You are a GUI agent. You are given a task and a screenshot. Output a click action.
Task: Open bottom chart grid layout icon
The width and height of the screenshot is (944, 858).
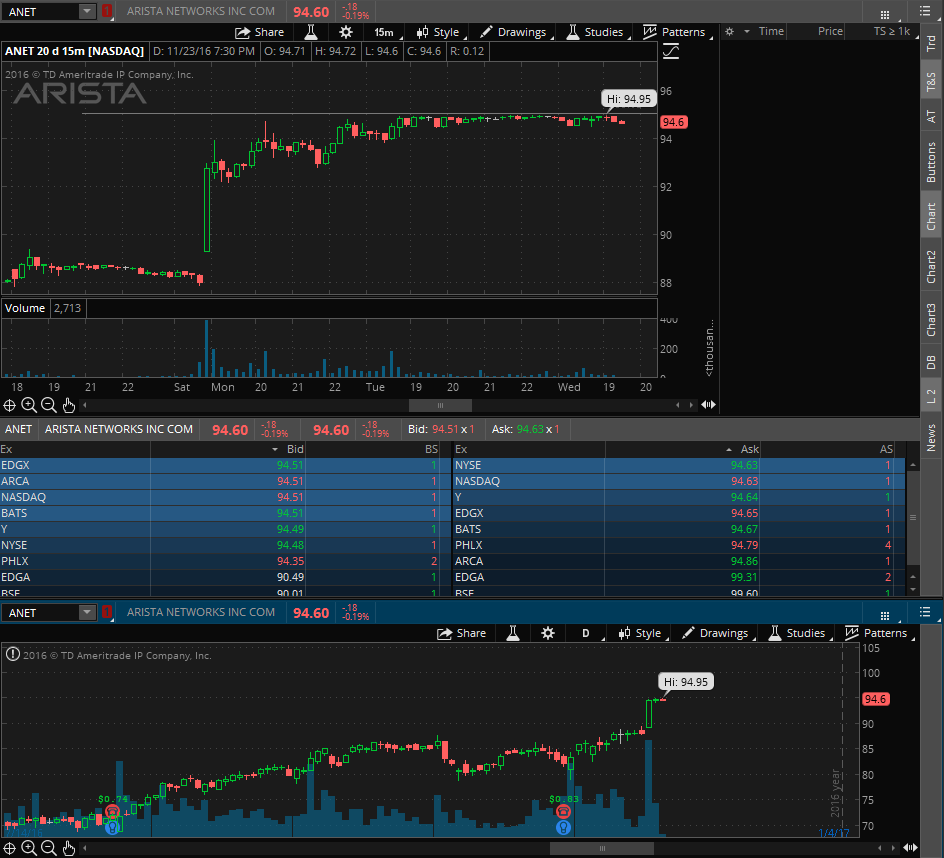[x=884, y=615]
